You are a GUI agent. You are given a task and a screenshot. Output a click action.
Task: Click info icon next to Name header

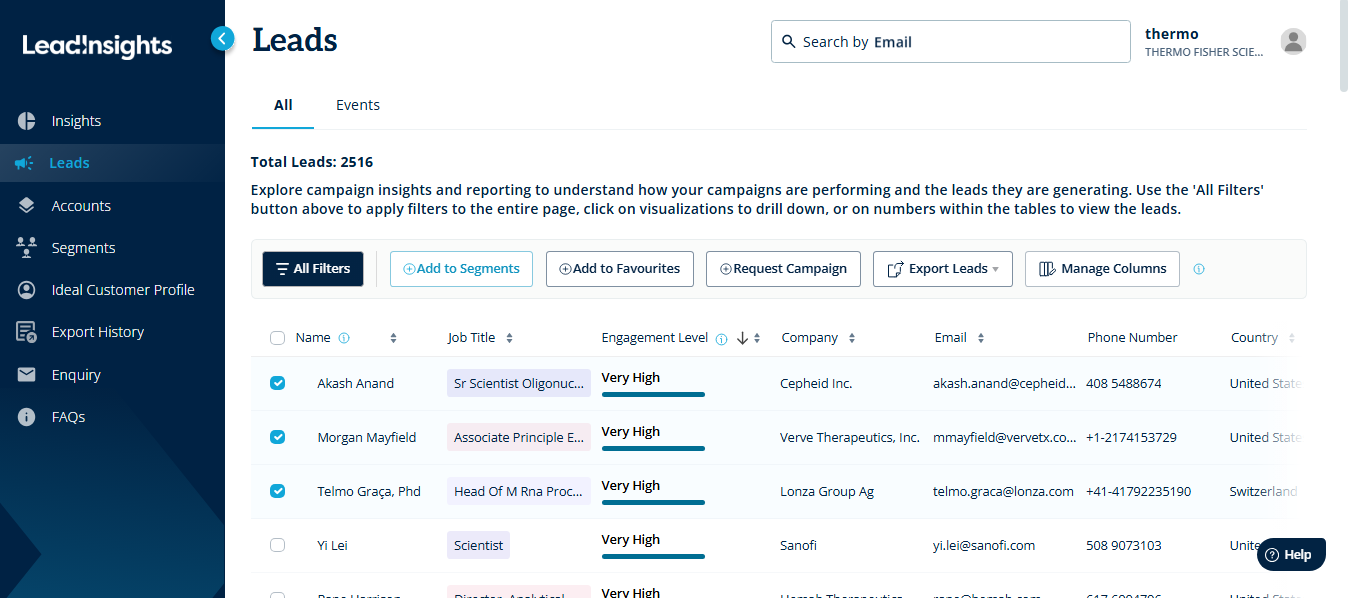pos(344,338)
